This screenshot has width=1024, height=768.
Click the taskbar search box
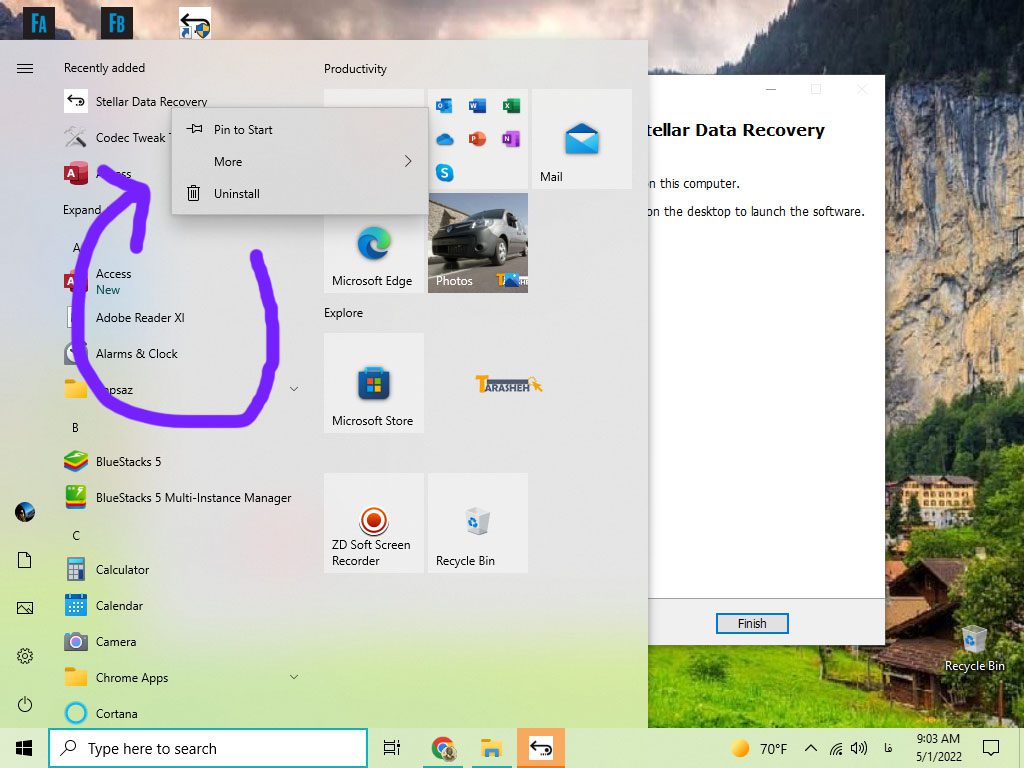pos(208,748)
